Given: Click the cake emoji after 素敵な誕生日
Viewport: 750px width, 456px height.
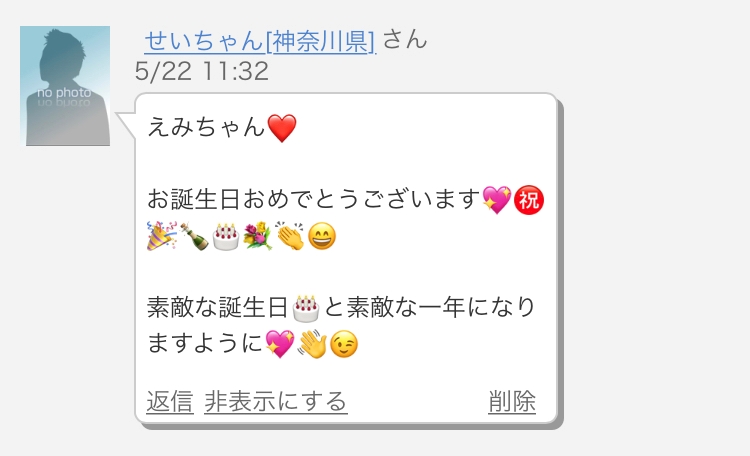Looking at the screenshot, I should coord(306,308).
